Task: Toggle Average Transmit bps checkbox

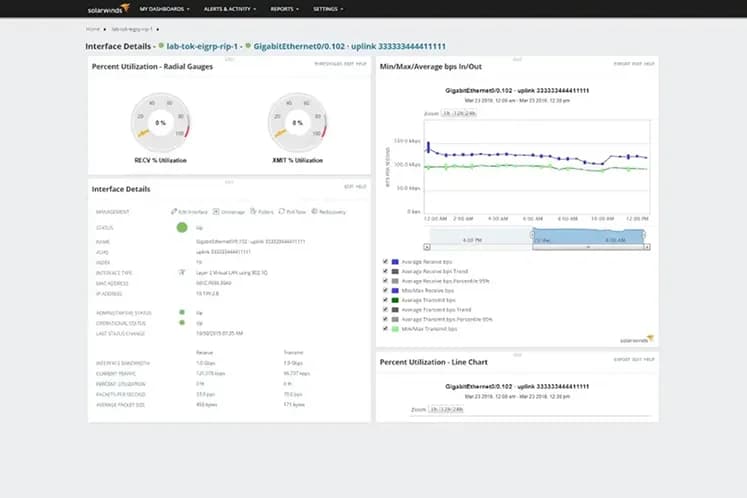Action: coord(385,300)
